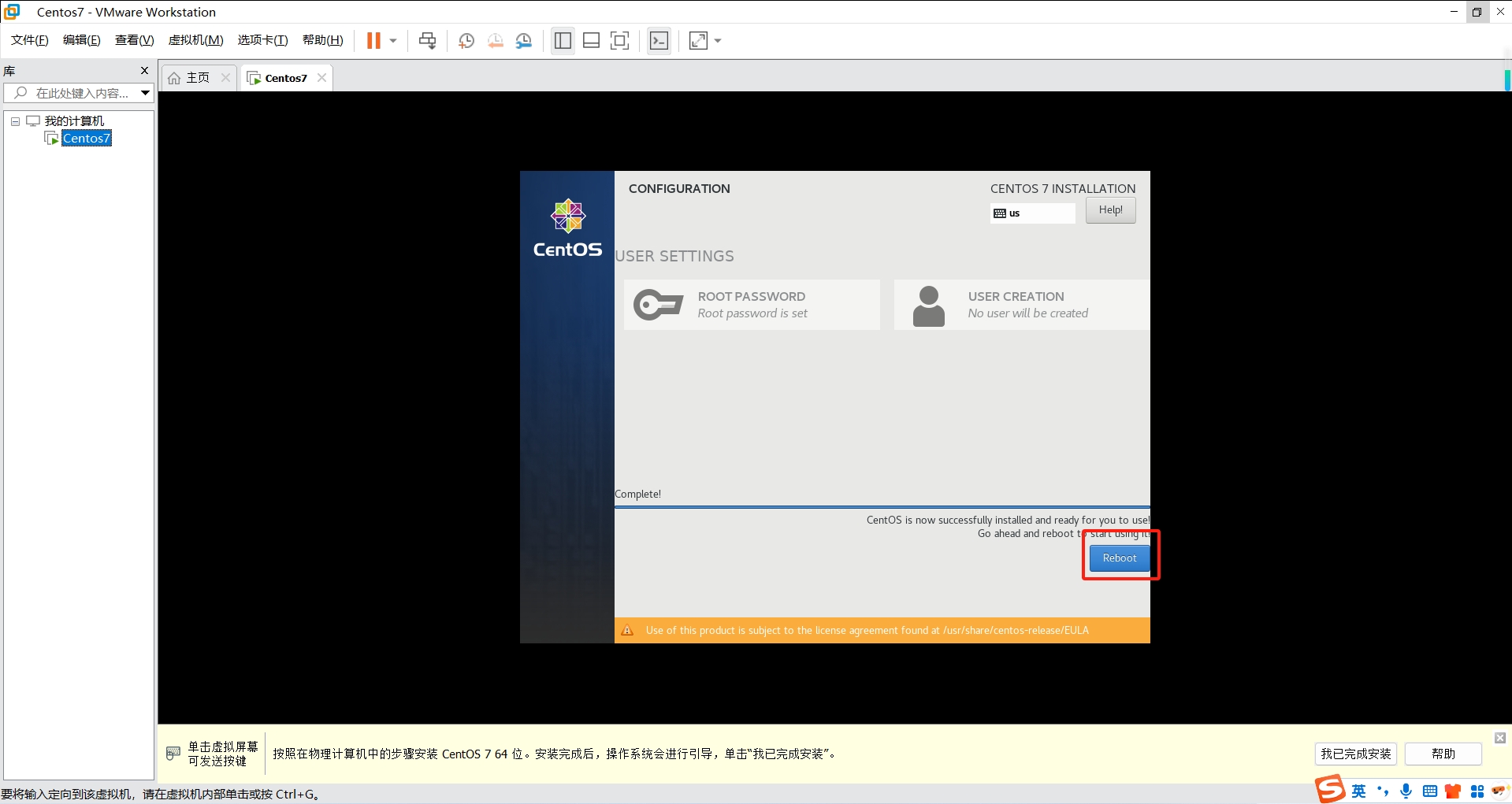This screenshot has width=1512, height=804.
Task: Collapse the 我的计算机 tree node
Action: 15,121
